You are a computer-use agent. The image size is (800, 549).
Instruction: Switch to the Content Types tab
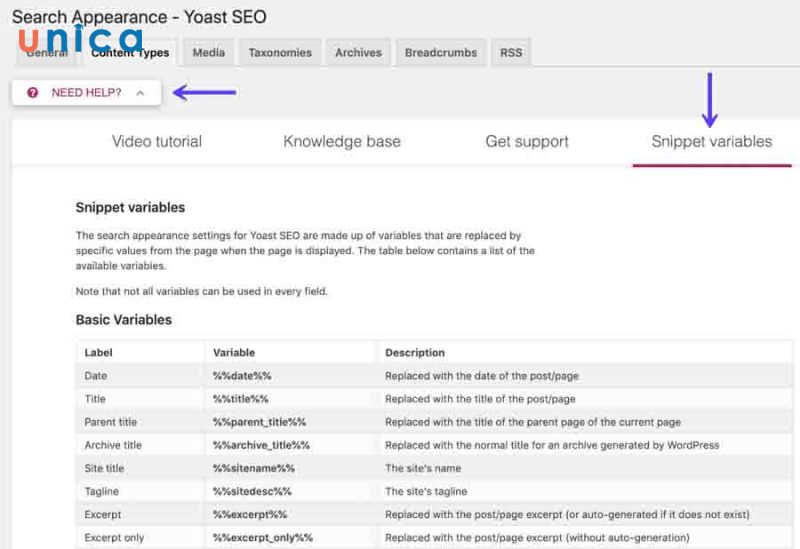point(130,53)
